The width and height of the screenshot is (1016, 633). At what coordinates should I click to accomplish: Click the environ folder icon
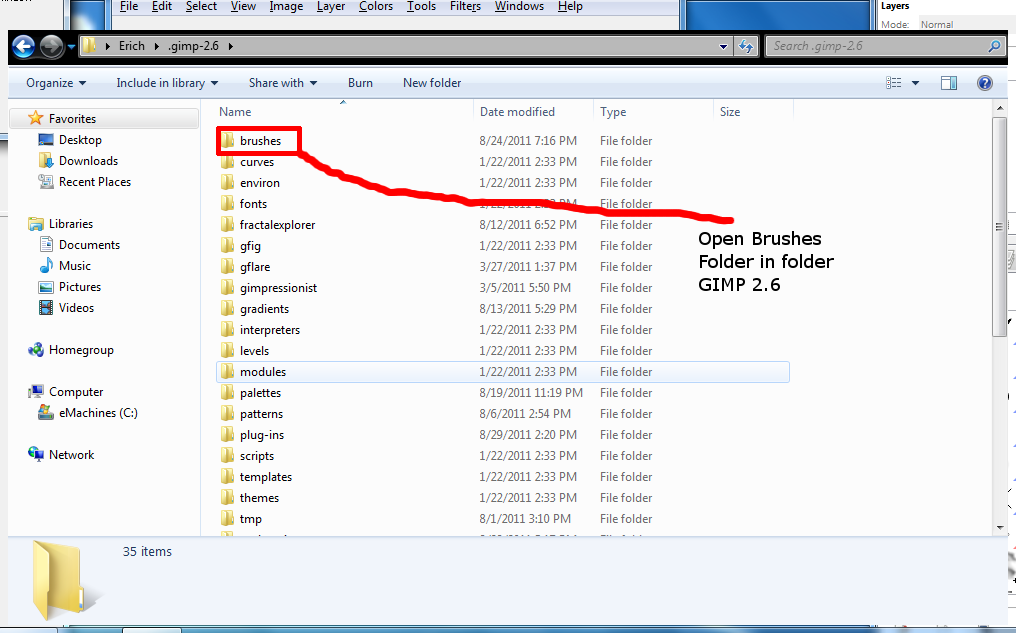pyautogui.click(x=227, y=183)
